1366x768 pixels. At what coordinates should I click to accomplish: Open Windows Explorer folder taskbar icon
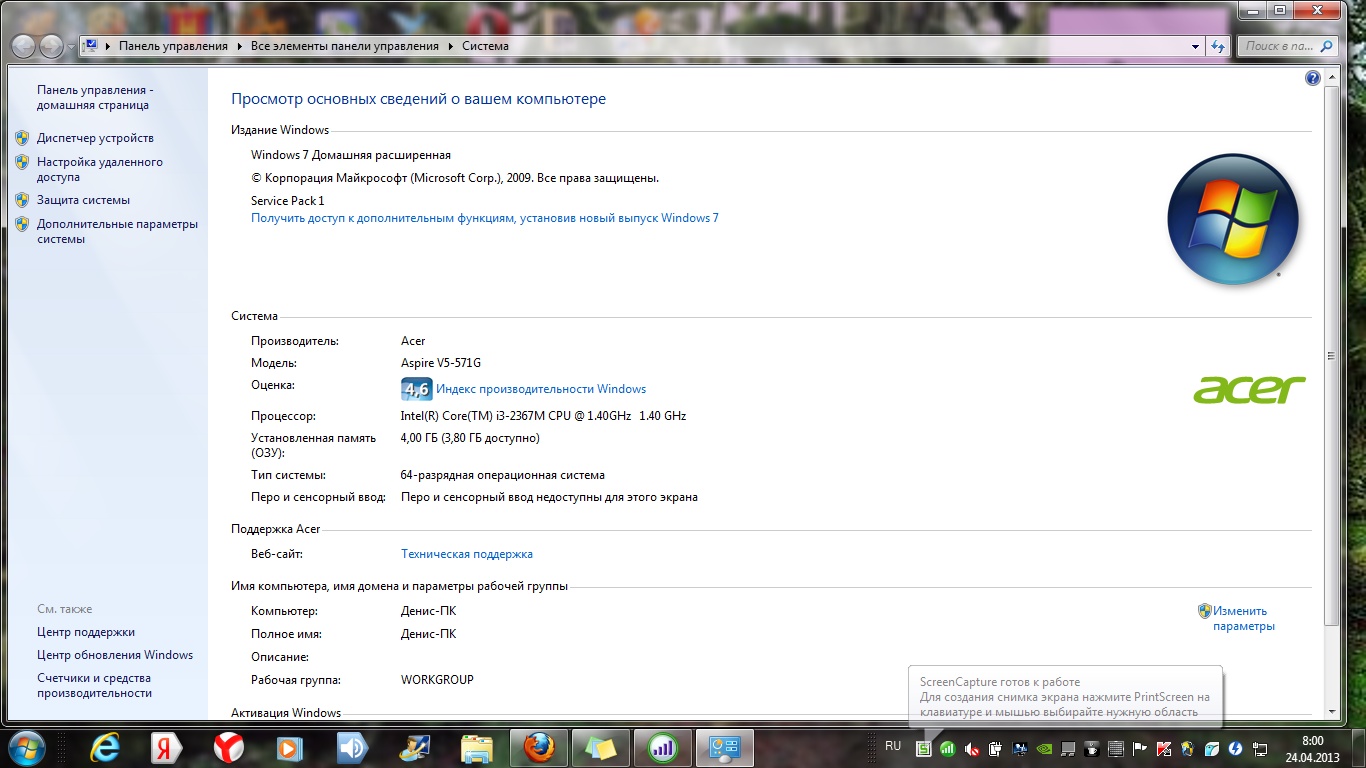[476, 748]
